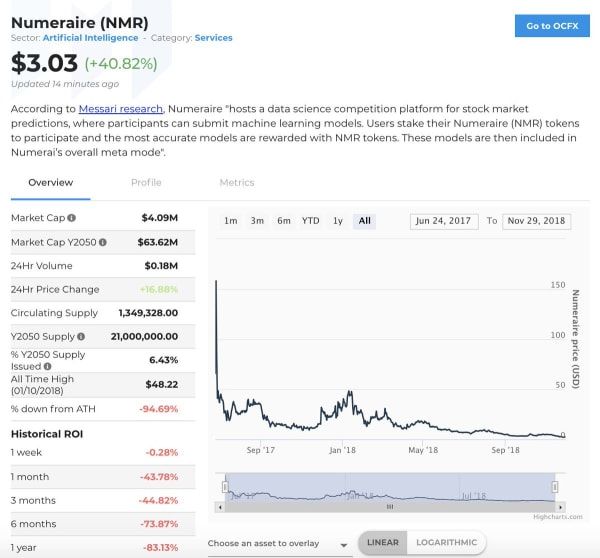The image size is (600, 558).
Task: Click the start date Jun 24, 2017 field
Action: click(x=444, y=221)
